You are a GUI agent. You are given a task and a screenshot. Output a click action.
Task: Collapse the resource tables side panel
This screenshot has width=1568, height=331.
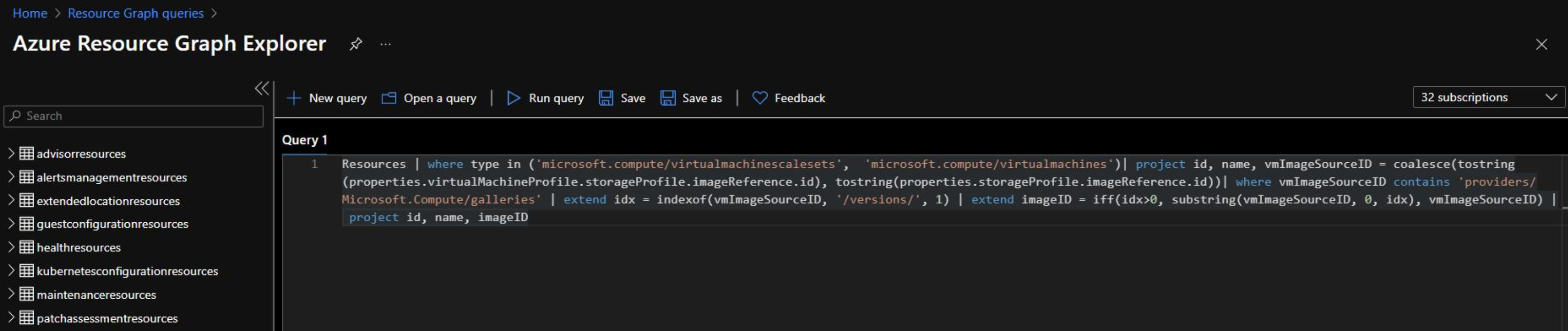(x=262, y=88)
